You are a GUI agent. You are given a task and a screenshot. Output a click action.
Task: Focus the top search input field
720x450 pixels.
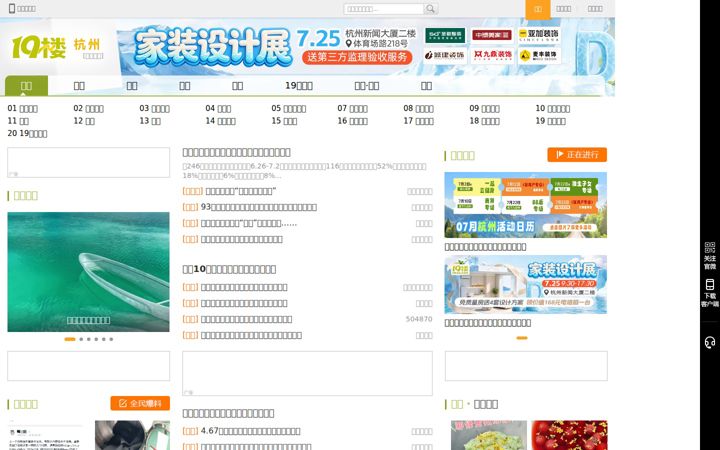[x=384, y=9]
